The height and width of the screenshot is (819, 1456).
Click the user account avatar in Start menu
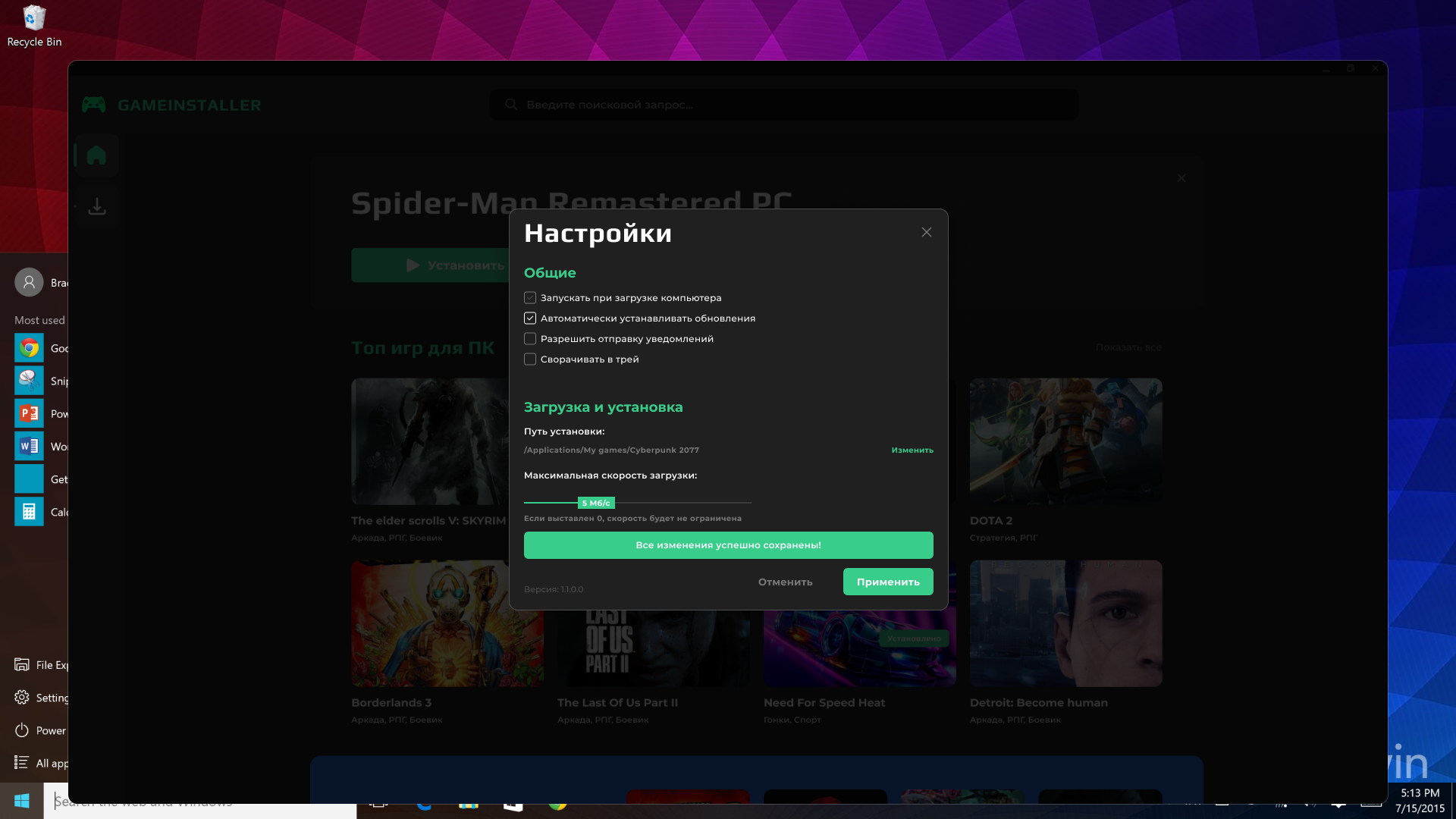click(29, 282)
